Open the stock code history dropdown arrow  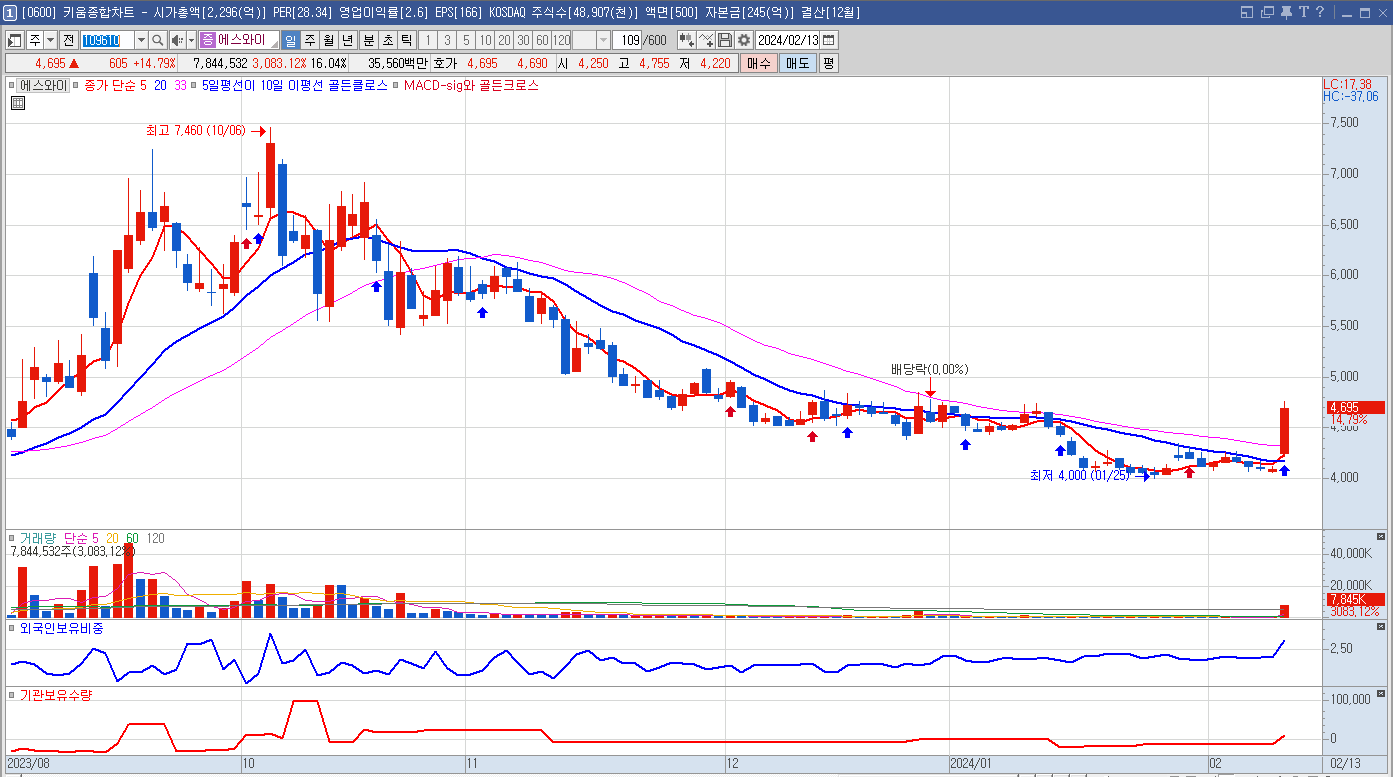[x=141, y=40]
